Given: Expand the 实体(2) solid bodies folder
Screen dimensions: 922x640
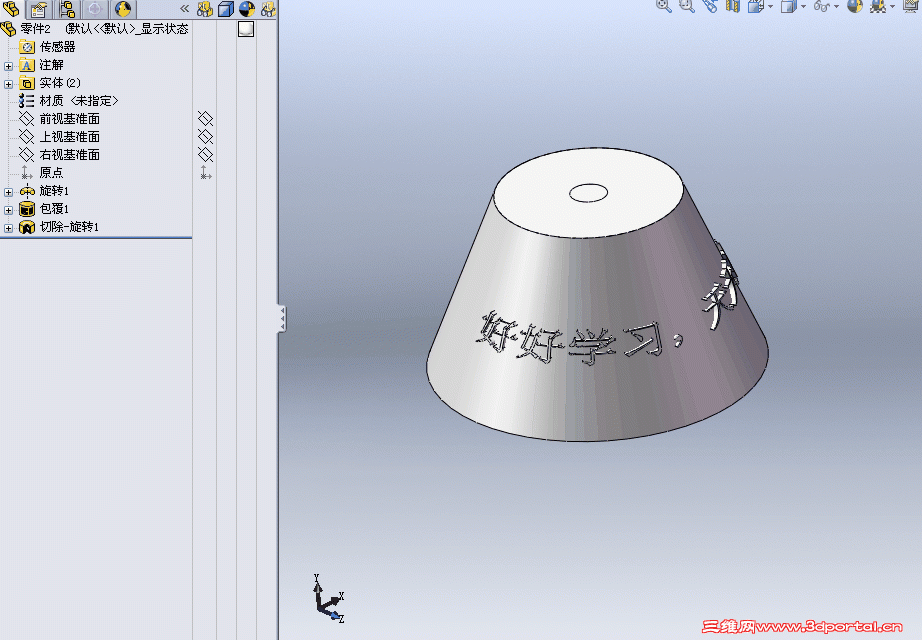Looking at the screenshot, I should click(x=10, y=82).
